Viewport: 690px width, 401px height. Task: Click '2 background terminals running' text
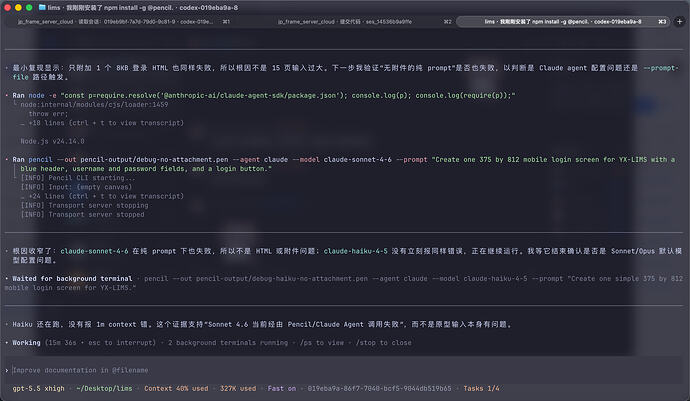click(228, 342)
